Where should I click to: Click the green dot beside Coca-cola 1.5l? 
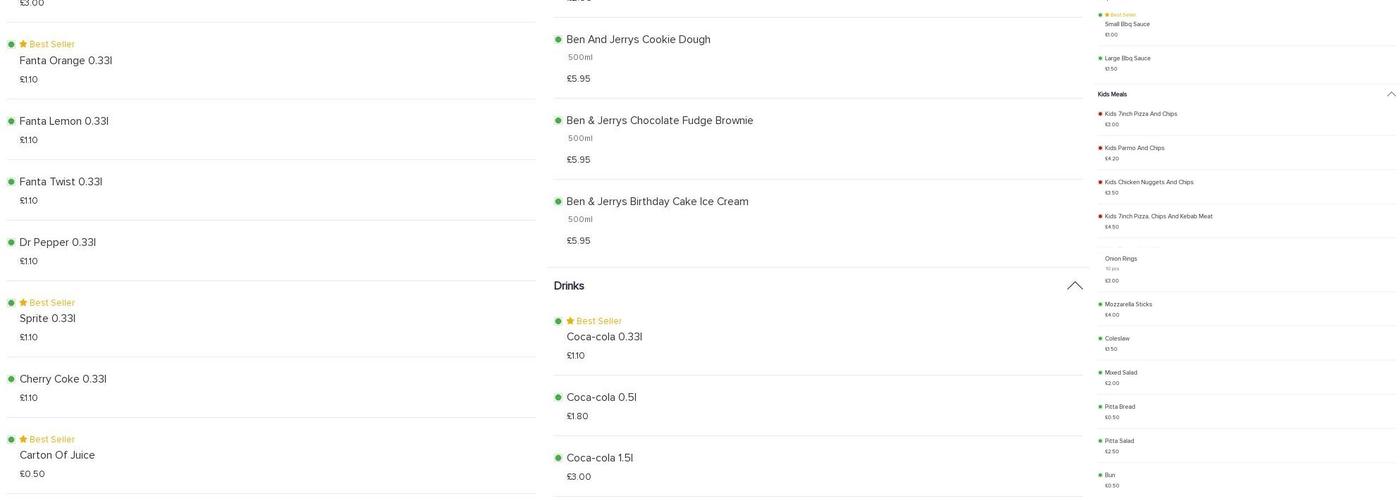[558, 458]
